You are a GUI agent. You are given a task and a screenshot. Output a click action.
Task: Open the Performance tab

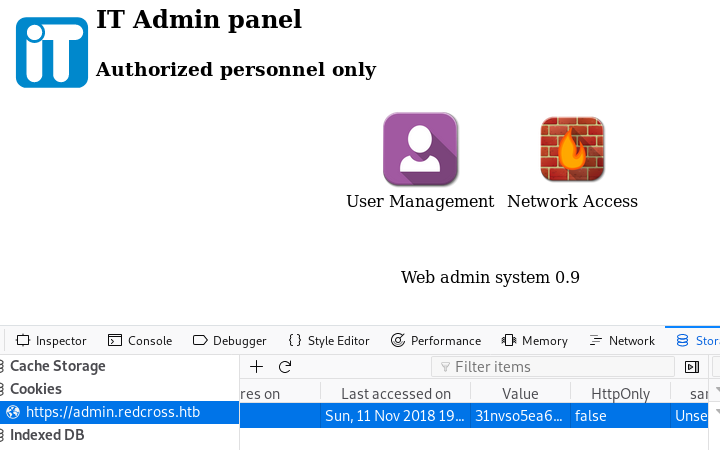pos(435,341)
